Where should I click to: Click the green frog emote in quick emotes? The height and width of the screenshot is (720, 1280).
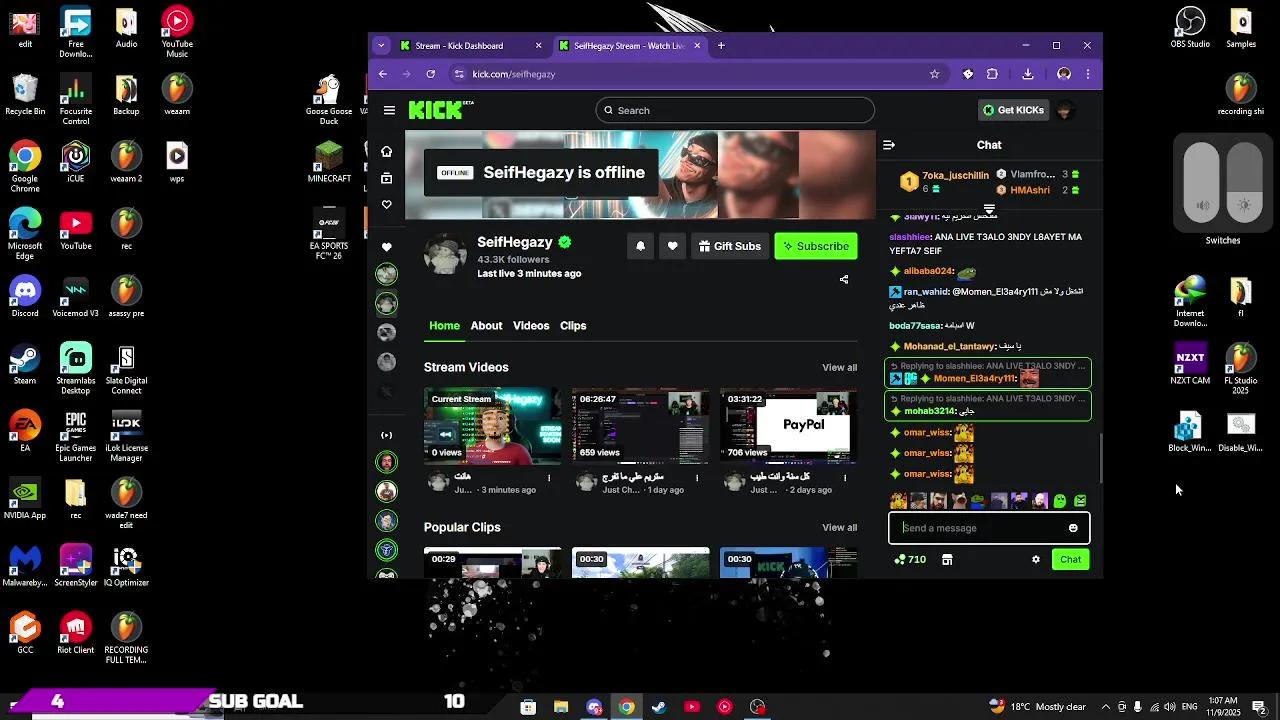click(x=978, y=501)
